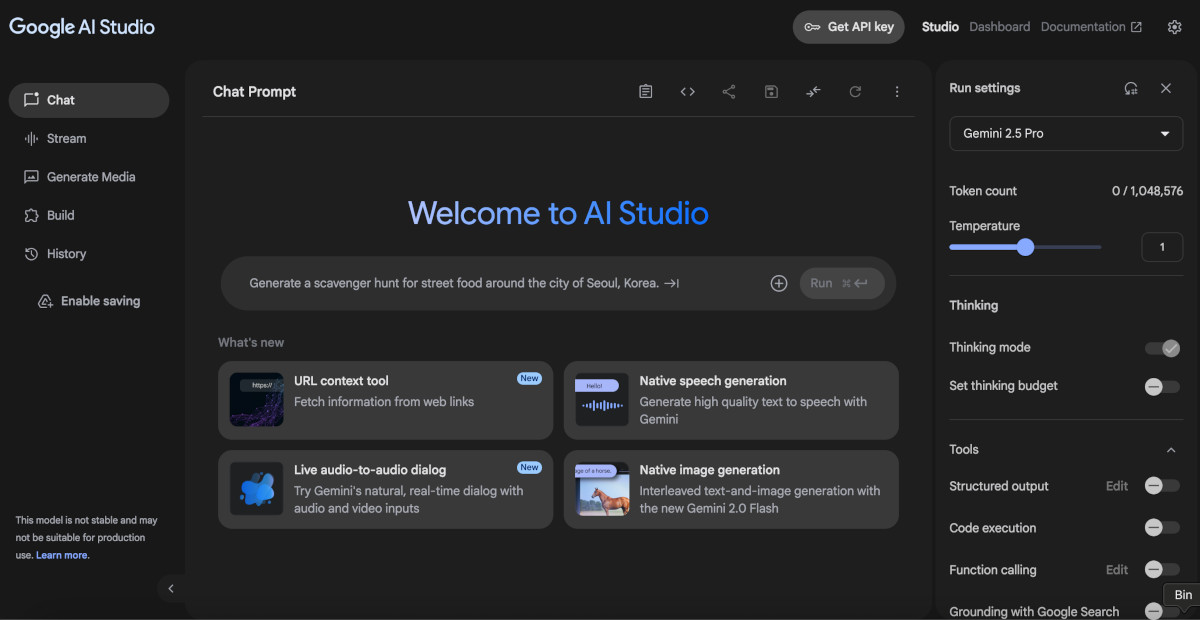Toggle Grounding with Google Search

click(1155, 611)
